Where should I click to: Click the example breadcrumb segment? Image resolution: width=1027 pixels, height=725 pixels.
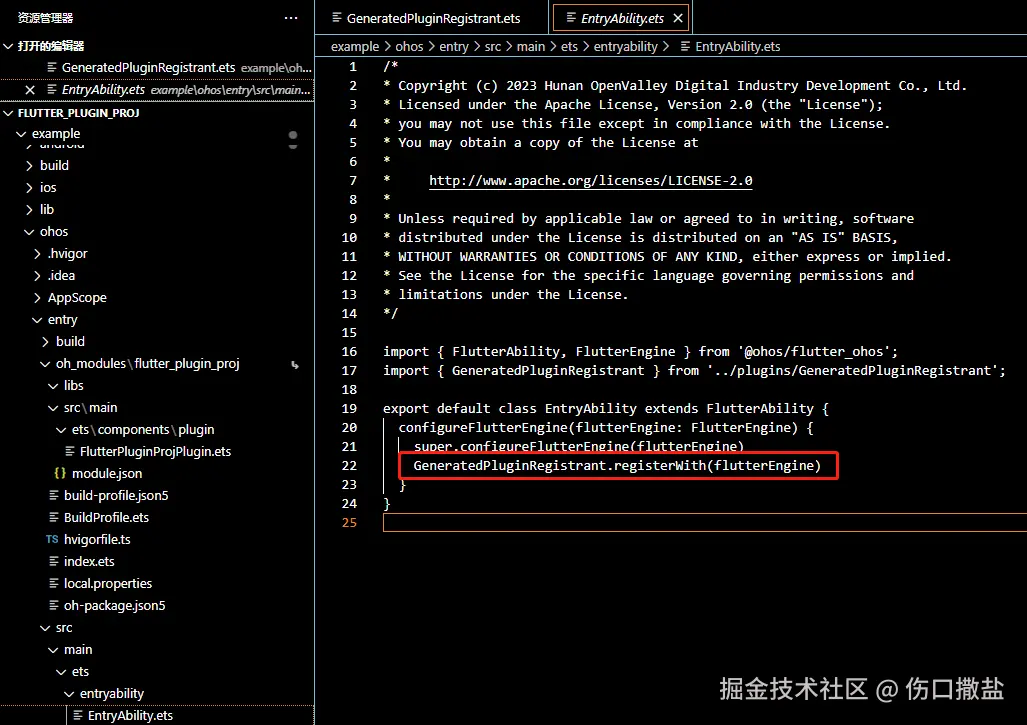354,46
